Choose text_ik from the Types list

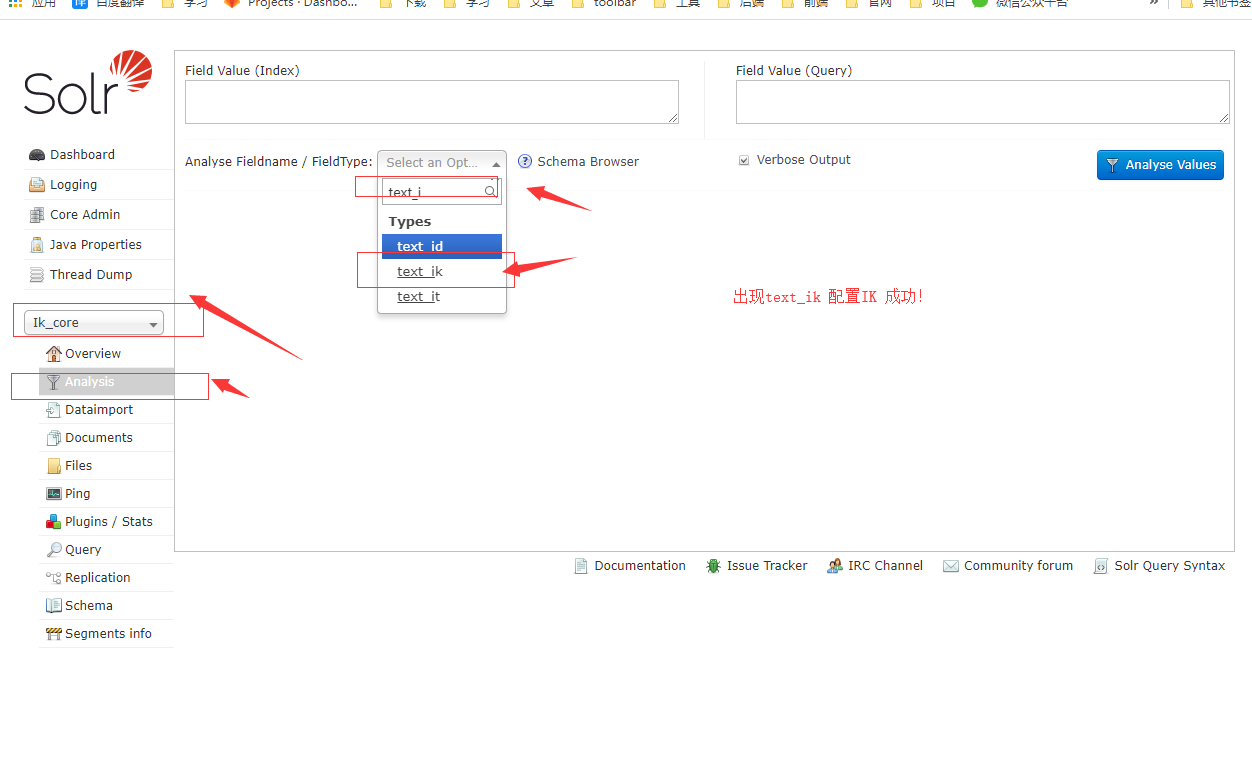coord(442,271)
